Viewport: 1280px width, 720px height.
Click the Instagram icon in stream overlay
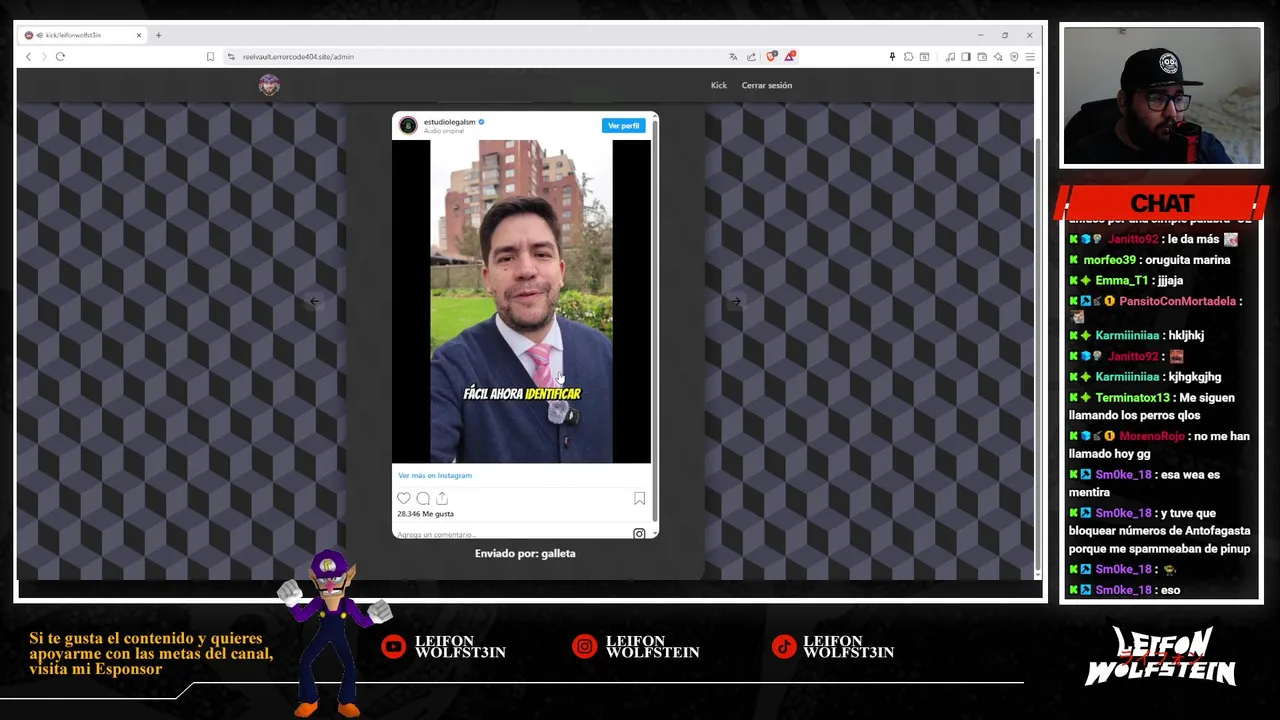[x=584, y=647]
